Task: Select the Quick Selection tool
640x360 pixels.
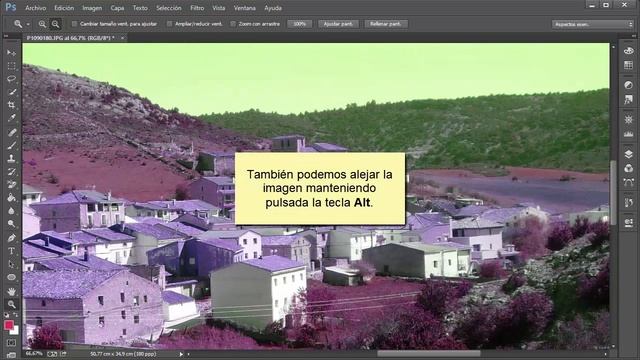Action: 11,92
